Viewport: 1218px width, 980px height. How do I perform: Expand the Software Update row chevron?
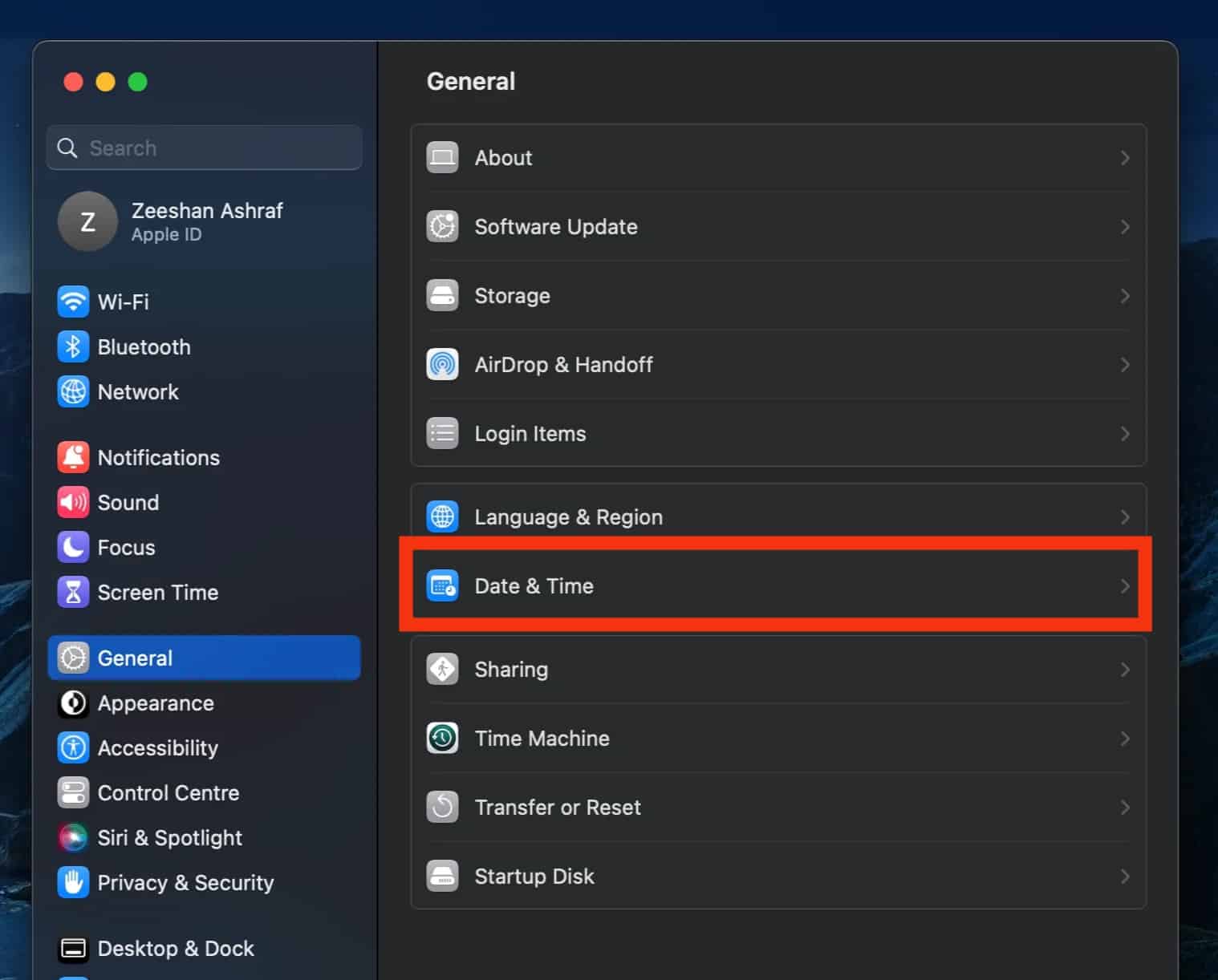click(1125, 227)
